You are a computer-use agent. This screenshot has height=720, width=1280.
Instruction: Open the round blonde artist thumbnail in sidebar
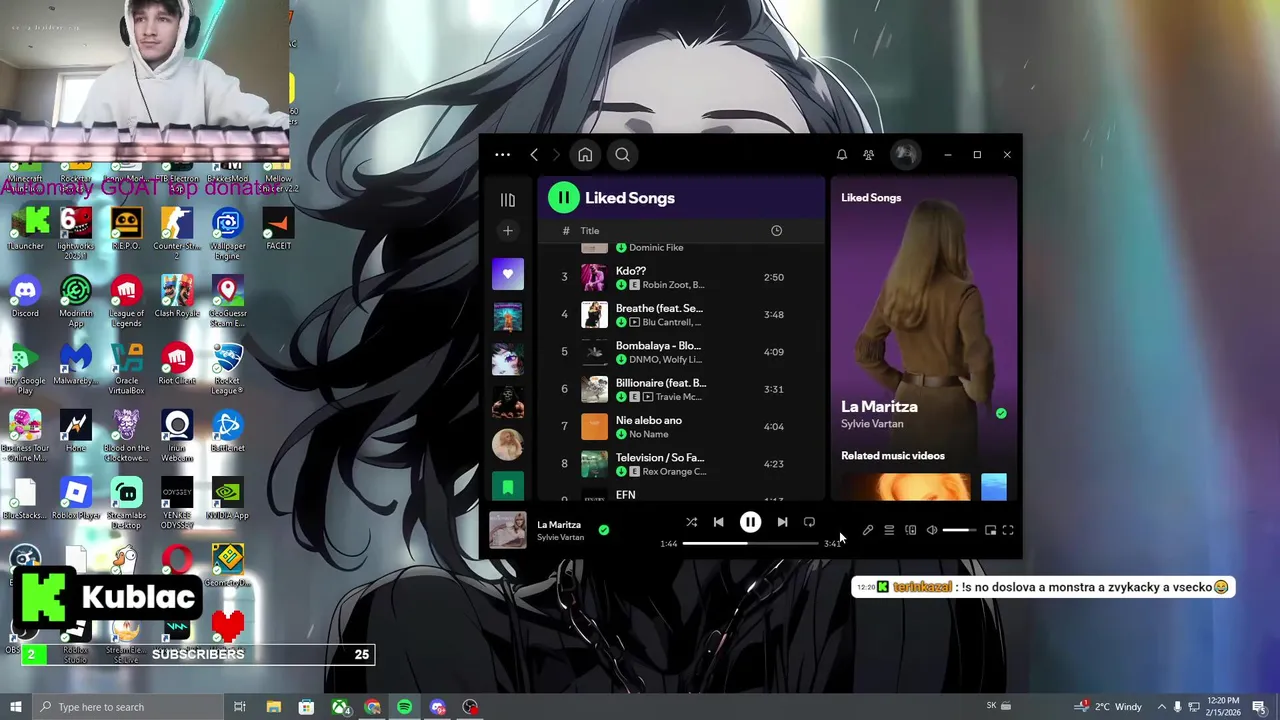point(508,444)
